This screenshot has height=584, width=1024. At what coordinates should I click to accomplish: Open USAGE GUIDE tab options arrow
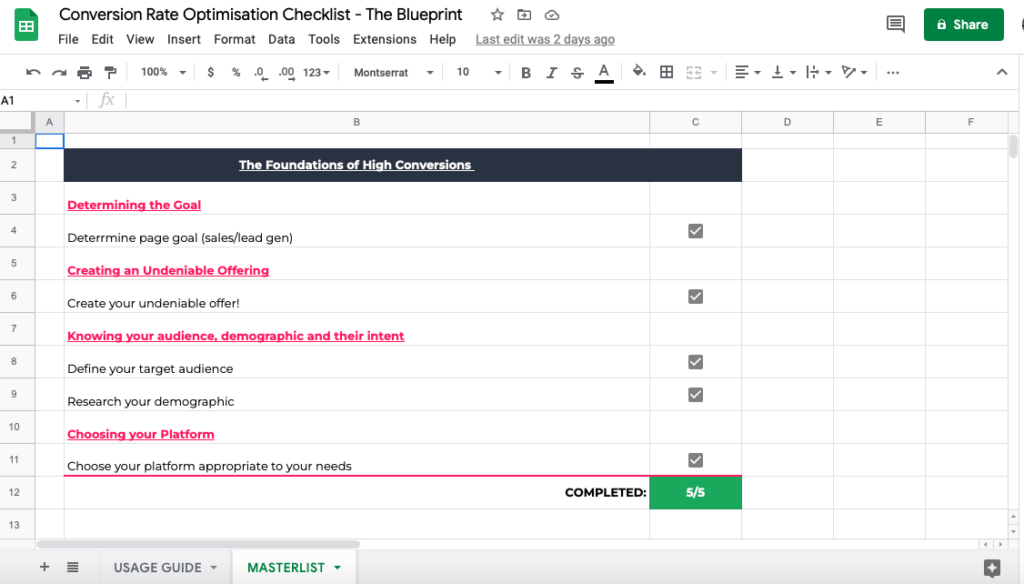[x=214, y=568]
